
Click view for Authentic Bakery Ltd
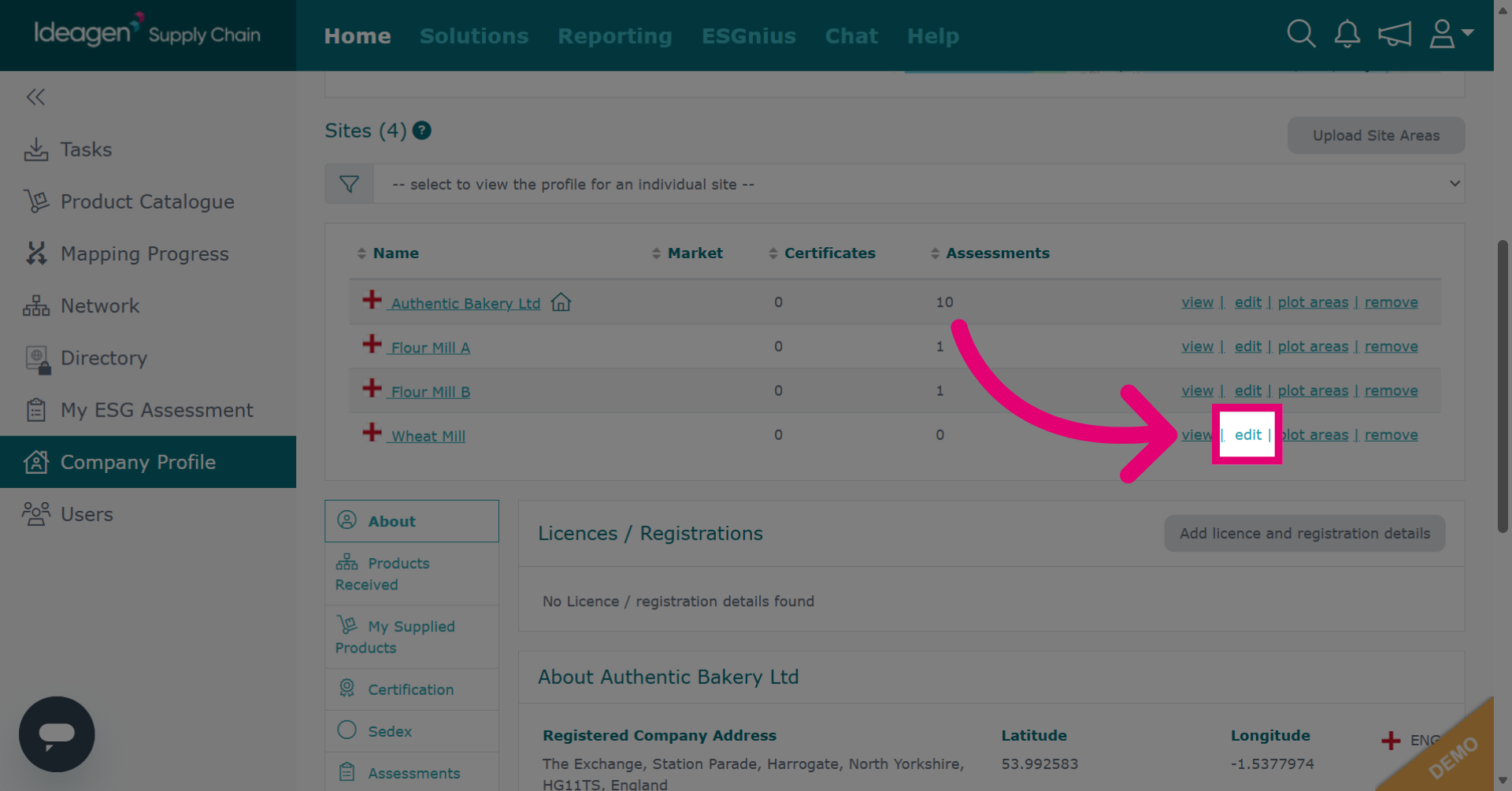click(x=1197, y=302)
